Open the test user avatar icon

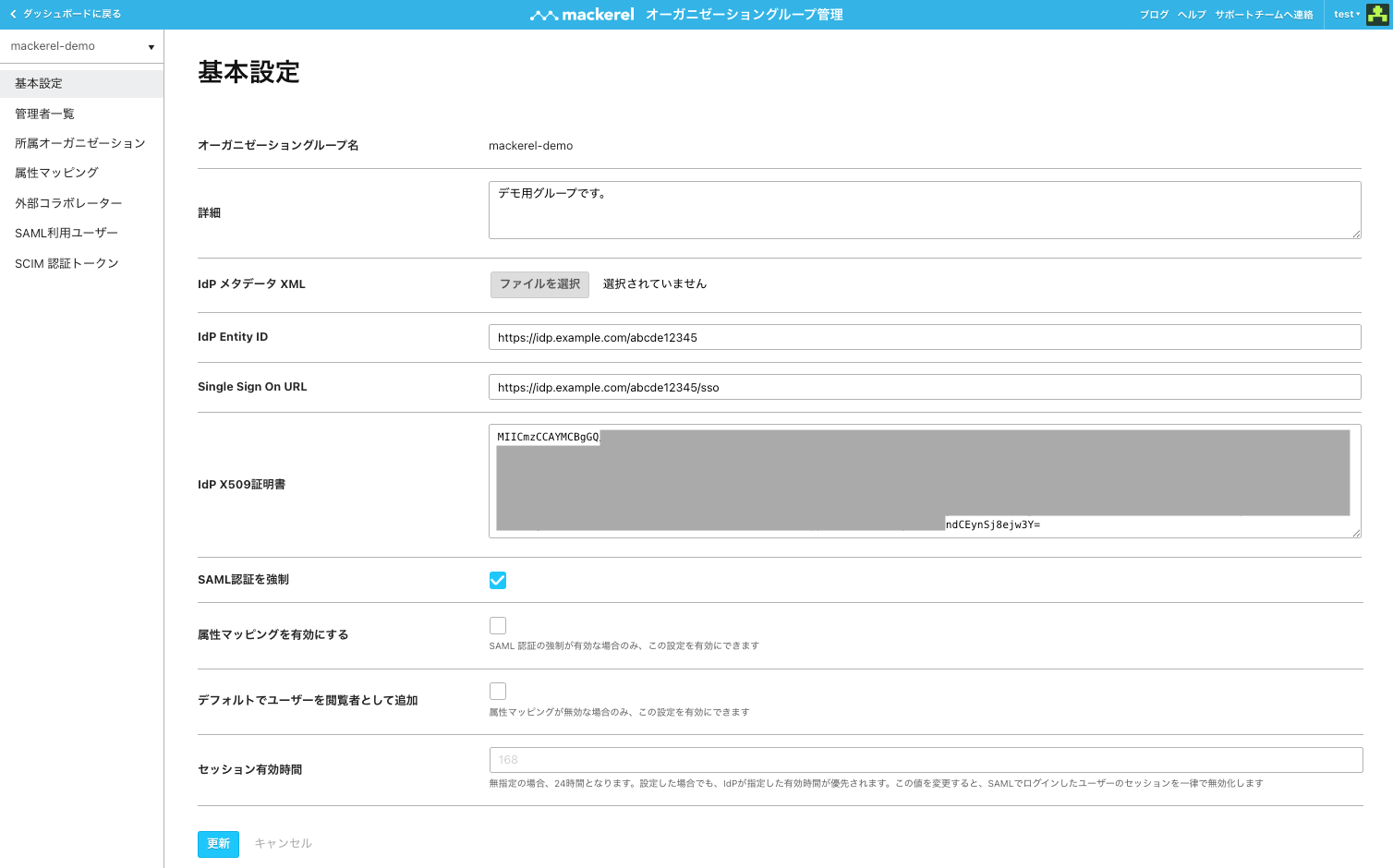pos(1377,15)
